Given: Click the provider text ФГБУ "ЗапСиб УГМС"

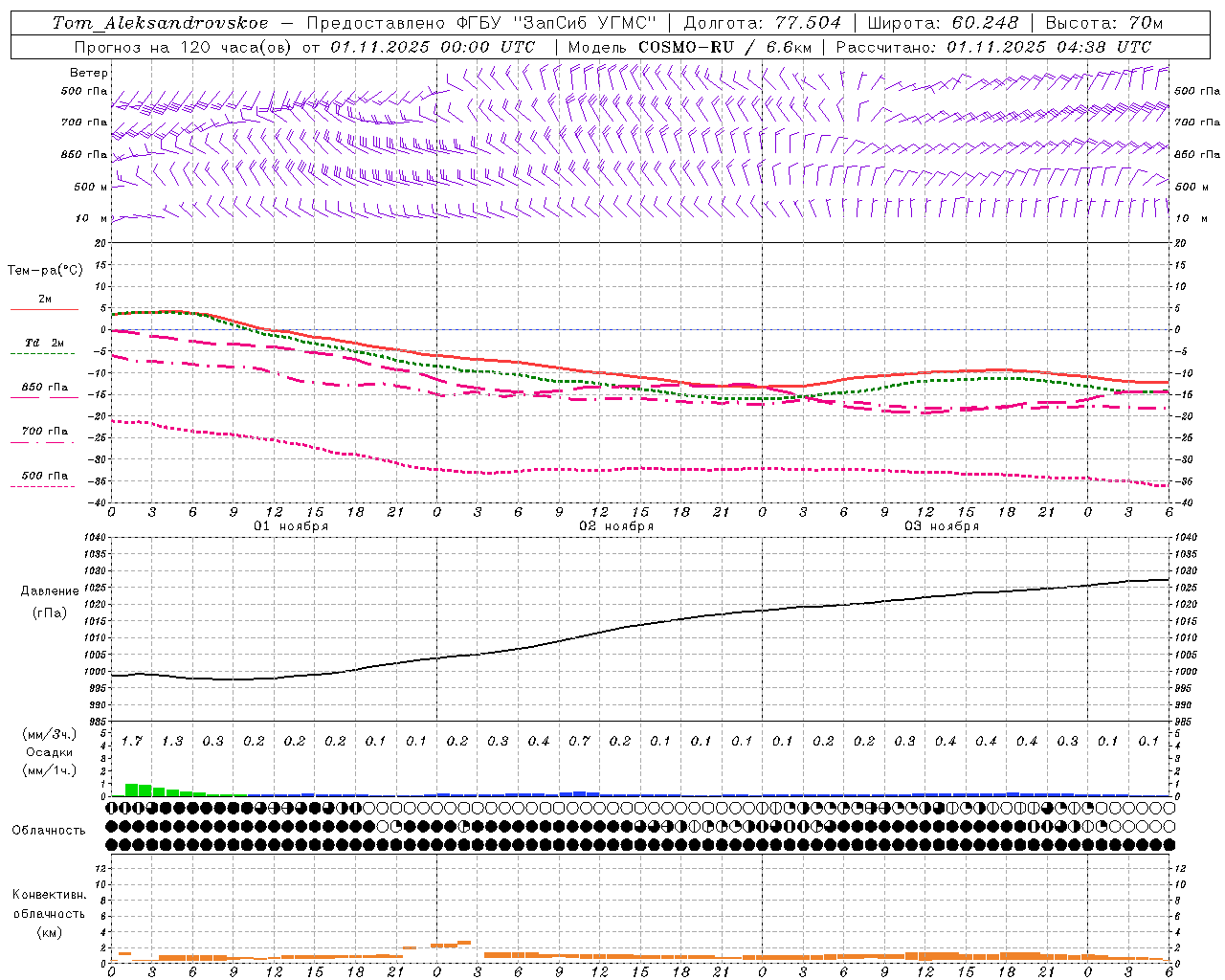Looking at the screenshot, I should coord(555,23).
